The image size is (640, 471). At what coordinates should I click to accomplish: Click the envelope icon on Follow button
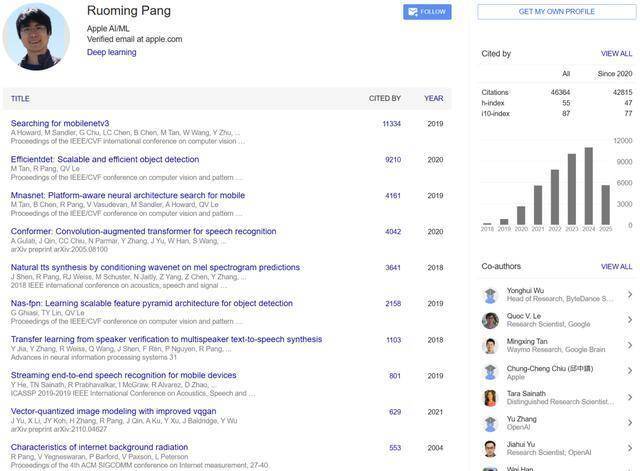[x=411, y=12]
